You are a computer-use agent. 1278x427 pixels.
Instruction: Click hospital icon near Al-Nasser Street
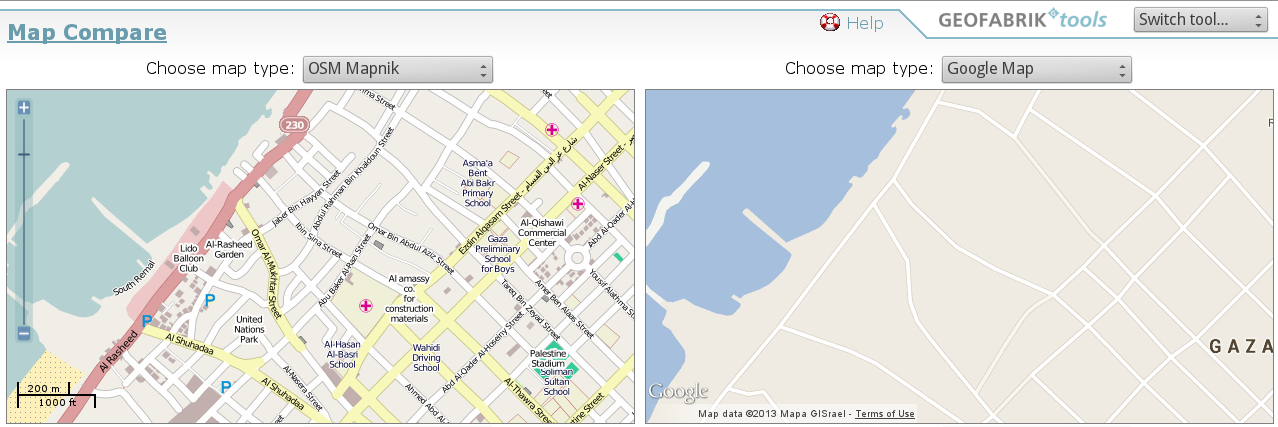(578, 203)
